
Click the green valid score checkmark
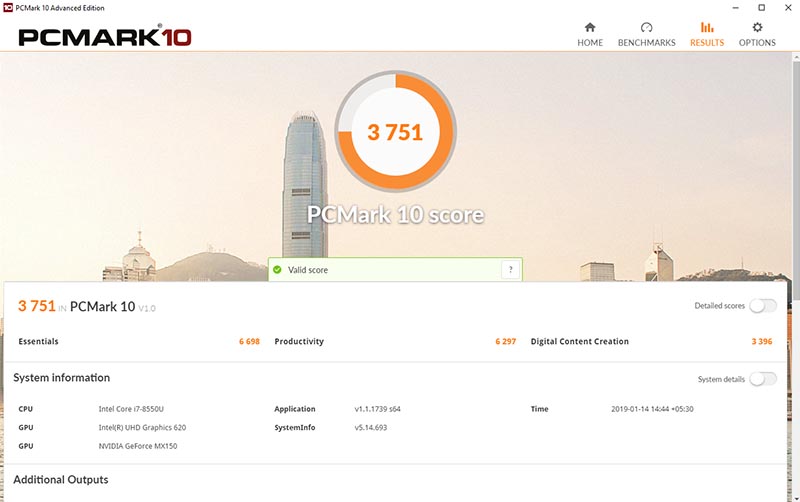(x=277, y=269)
